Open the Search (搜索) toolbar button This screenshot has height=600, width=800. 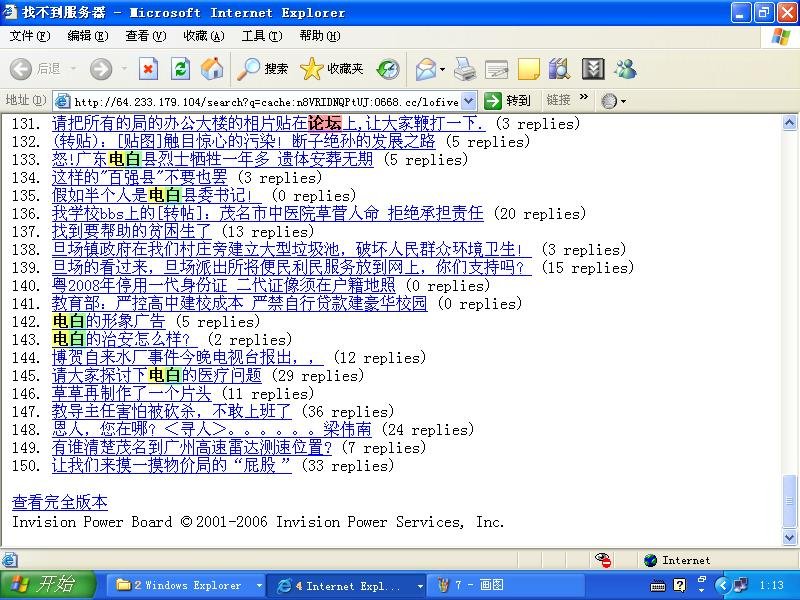pyautogui.click(x=263, y=69)
